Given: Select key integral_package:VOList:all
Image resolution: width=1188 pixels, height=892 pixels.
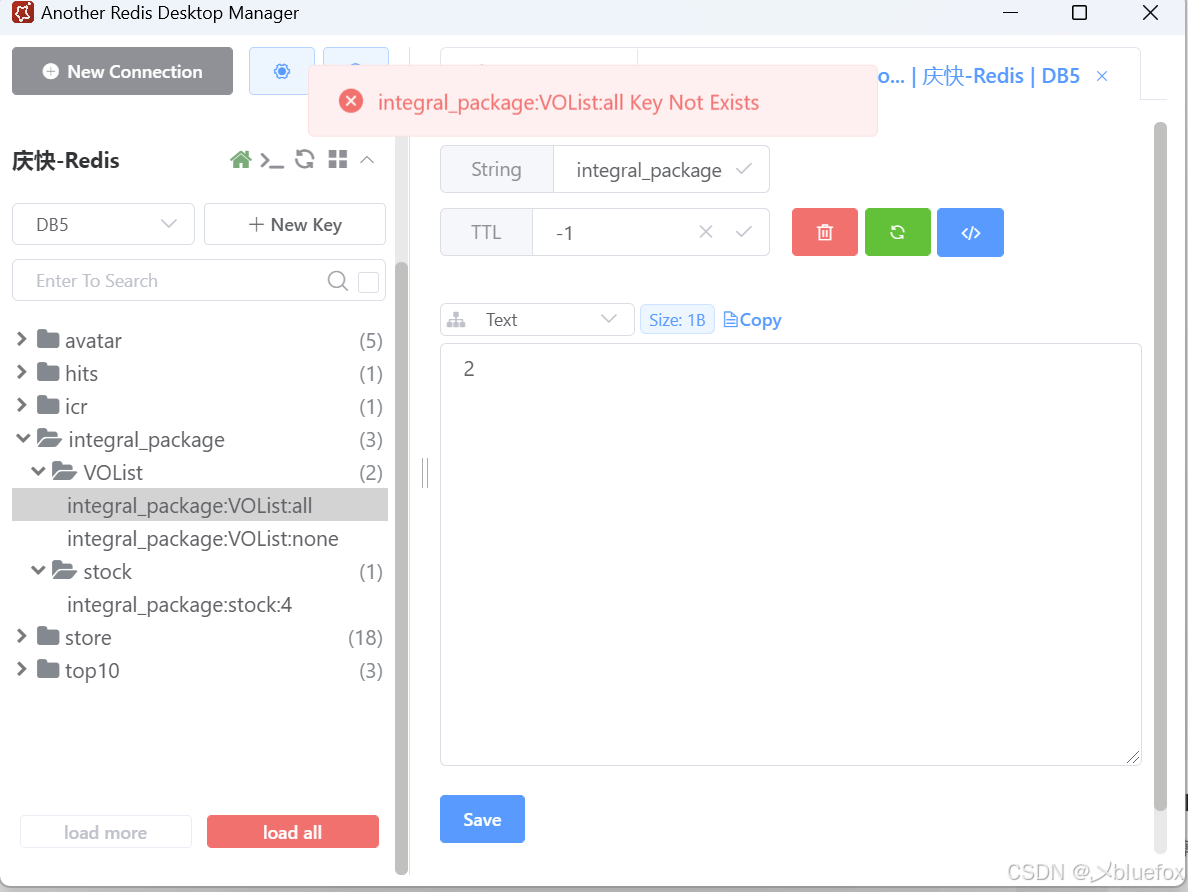Looking at the screenshot, I should click(200, 505).
